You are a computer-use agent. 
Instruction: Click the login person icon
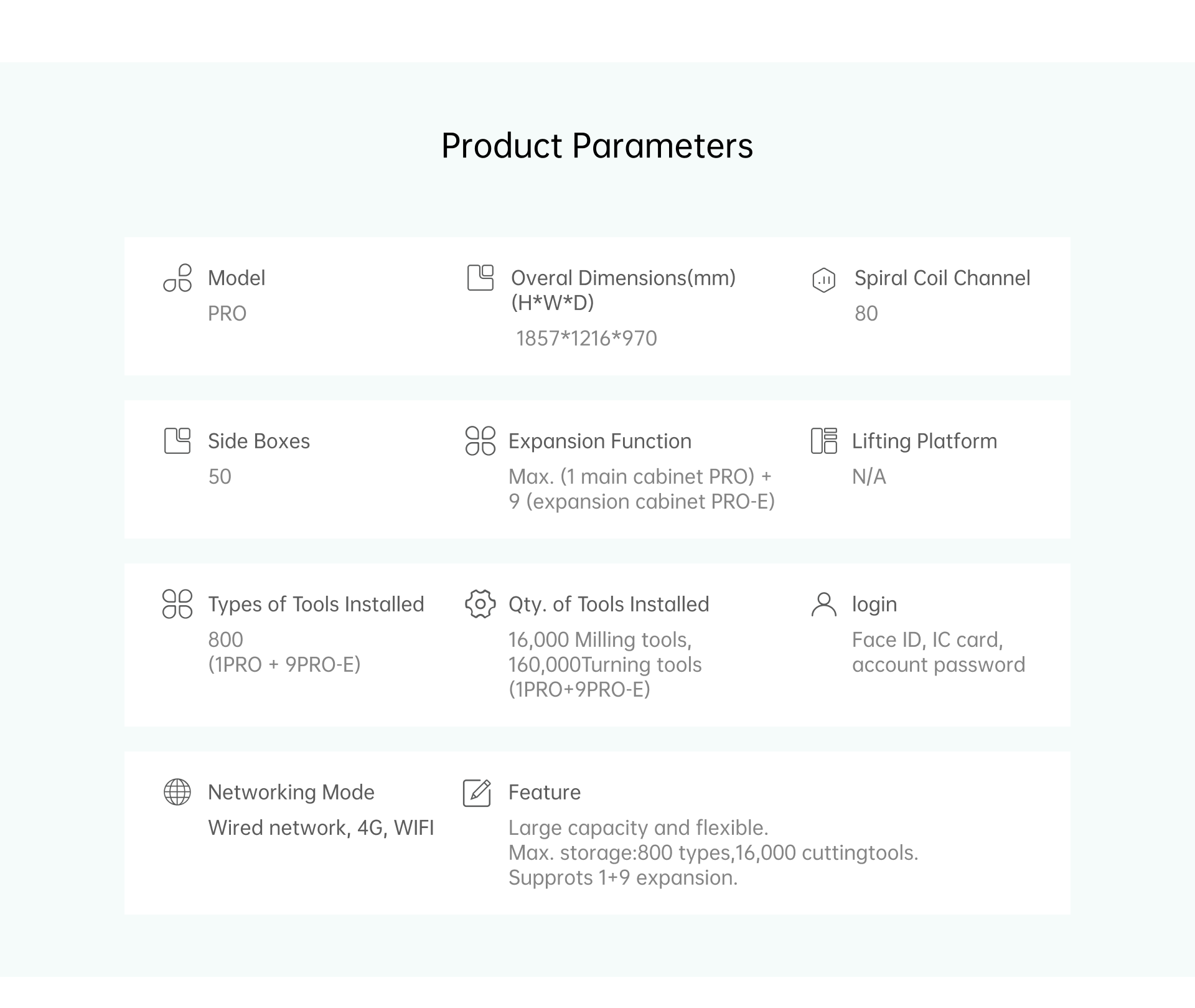pyautogui.click(x=823, y=604)
